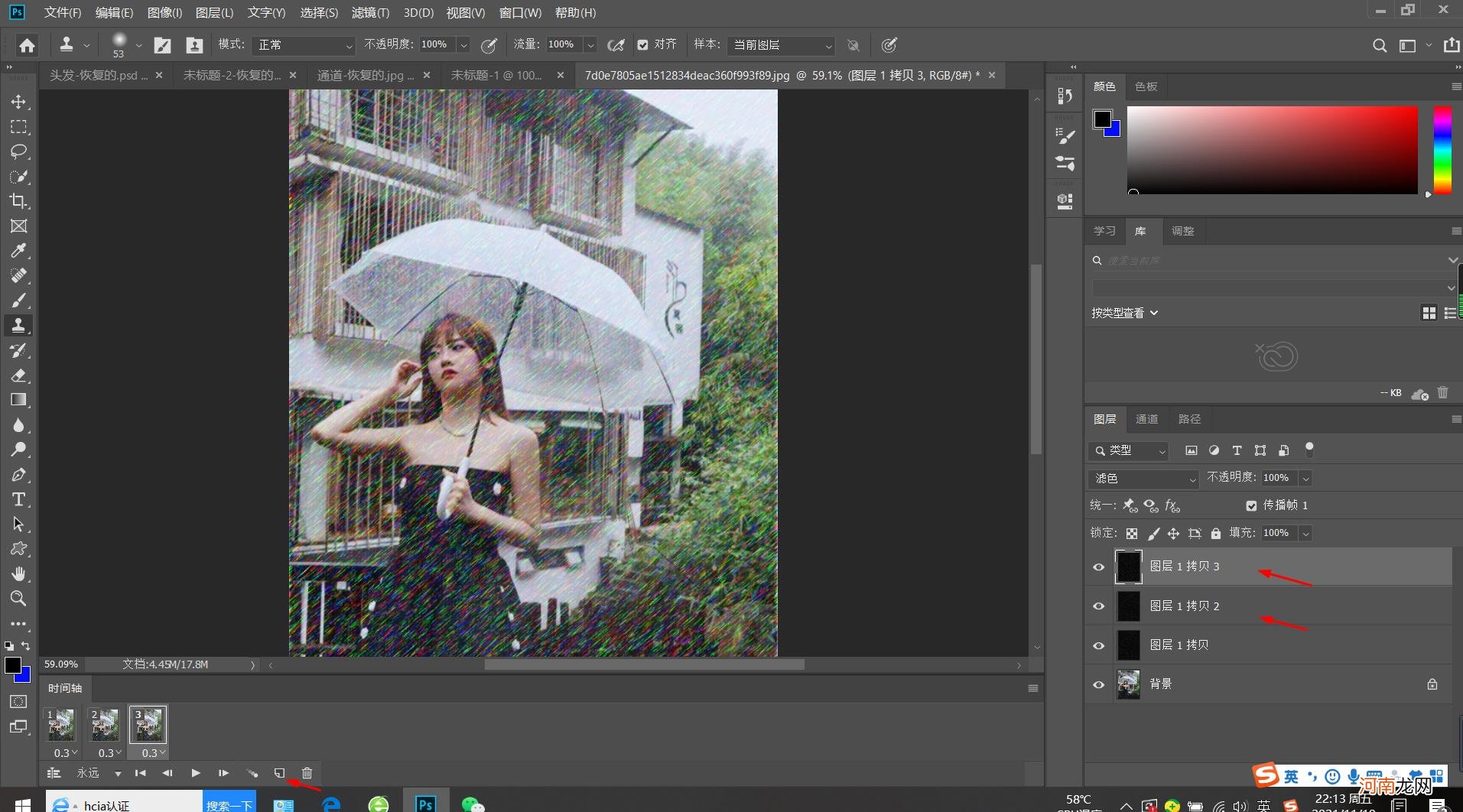This screenshot has width=1463, height=812.
Task: Open the 头发-恢复的.psd document tab
Action: 98,75
